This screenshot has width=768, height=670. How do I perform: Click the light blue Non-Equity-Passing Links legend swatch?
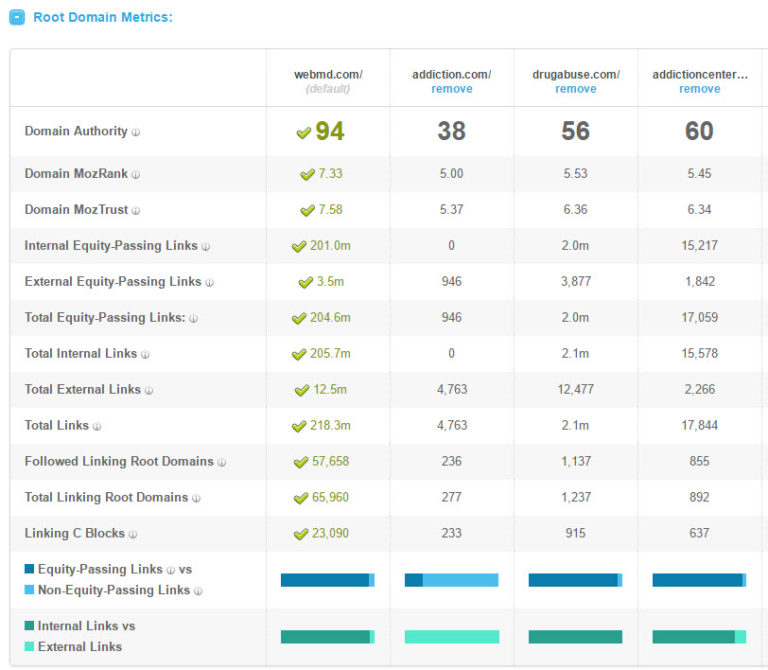(29, 590)
